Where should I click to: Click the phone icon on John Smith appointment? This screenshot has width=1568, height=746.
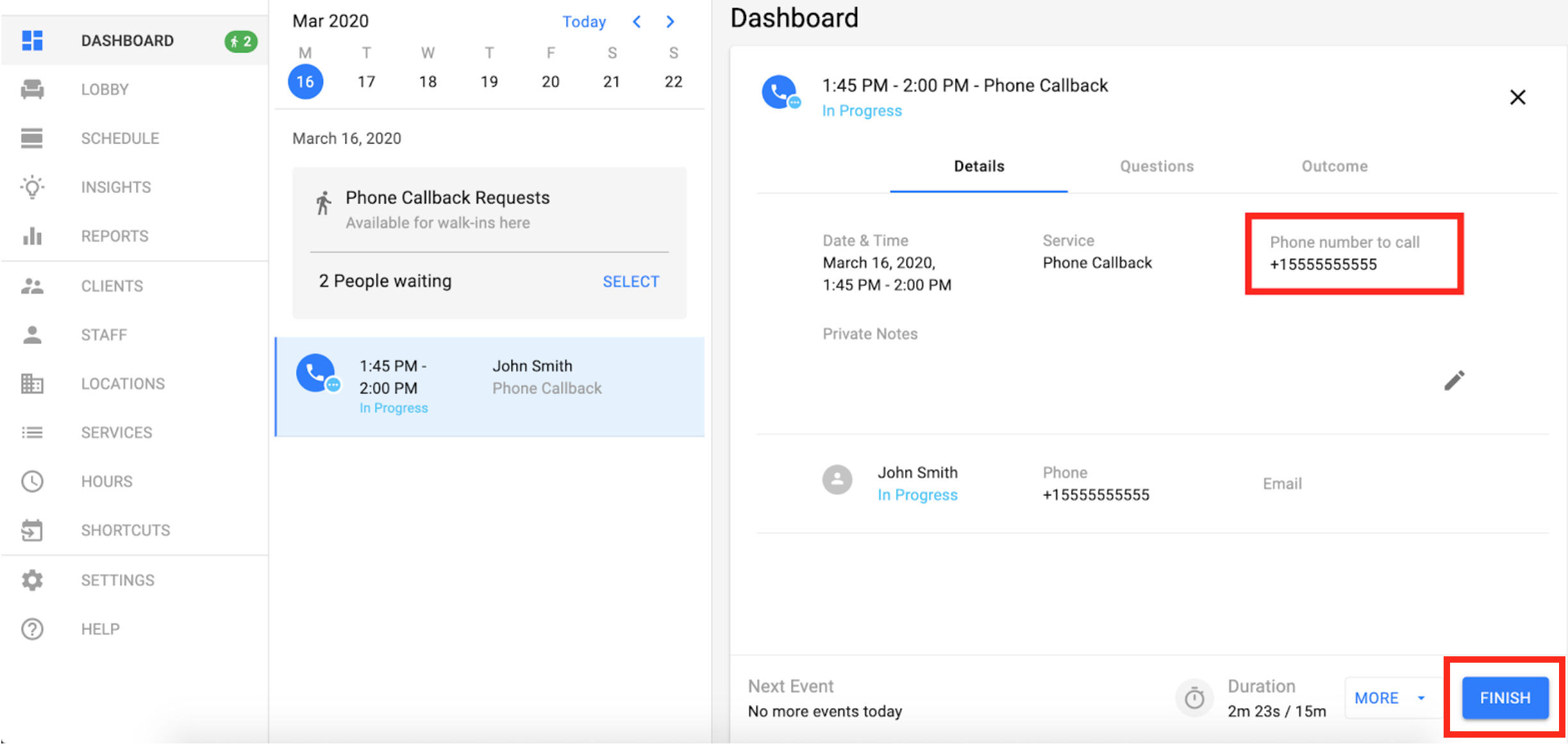(316, 373)
